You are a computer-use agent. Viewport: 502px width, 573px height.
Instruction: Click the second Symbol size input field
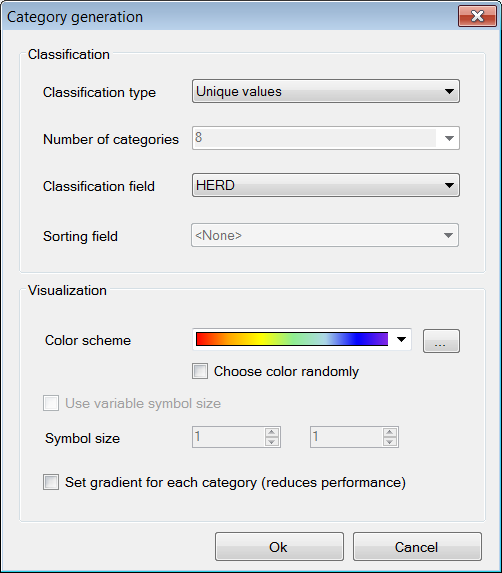[347, 437]
